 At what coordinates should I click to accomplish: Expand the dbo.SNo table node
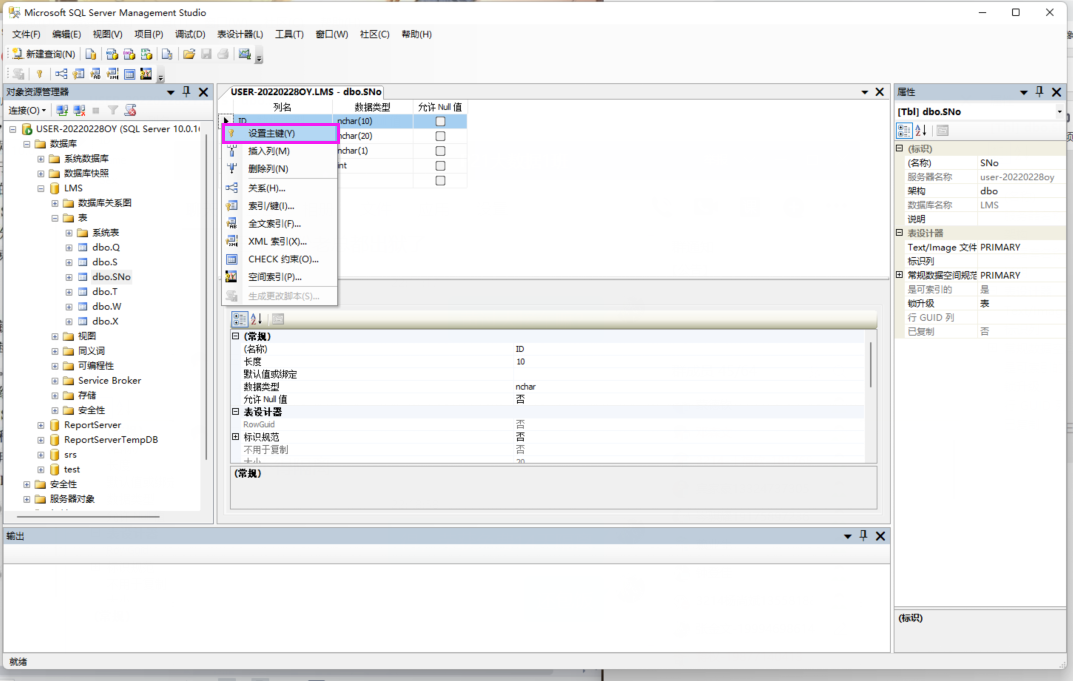click(69, 277)
